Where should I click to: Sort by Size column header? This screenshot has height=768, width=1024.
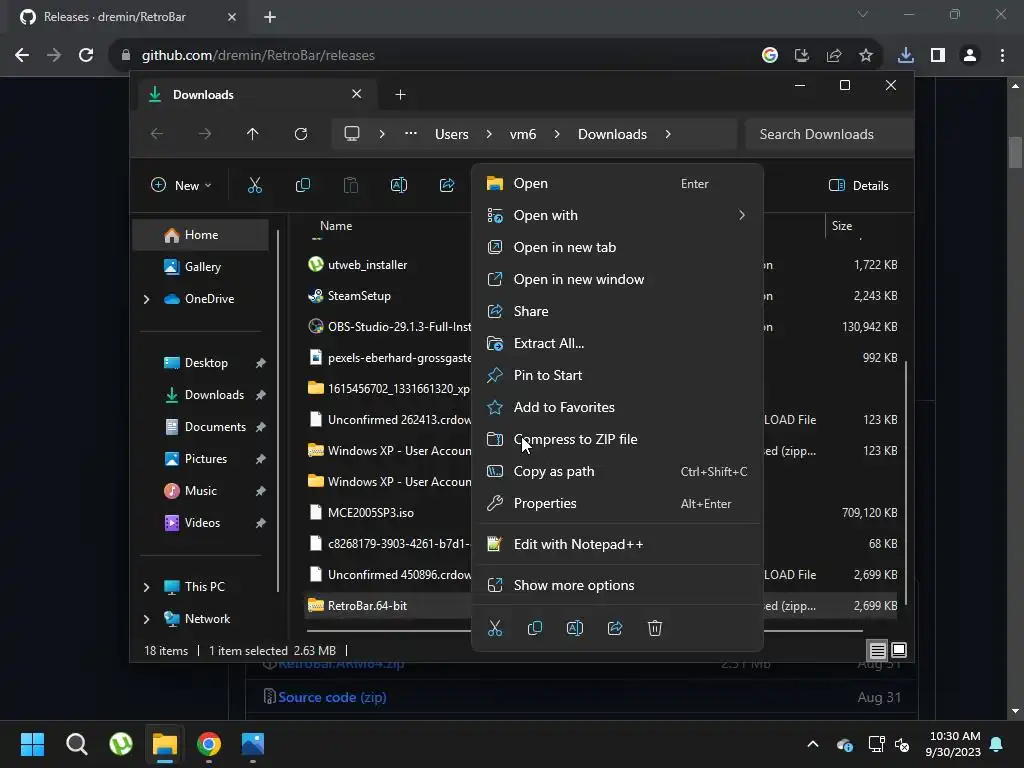coord(842,226)
